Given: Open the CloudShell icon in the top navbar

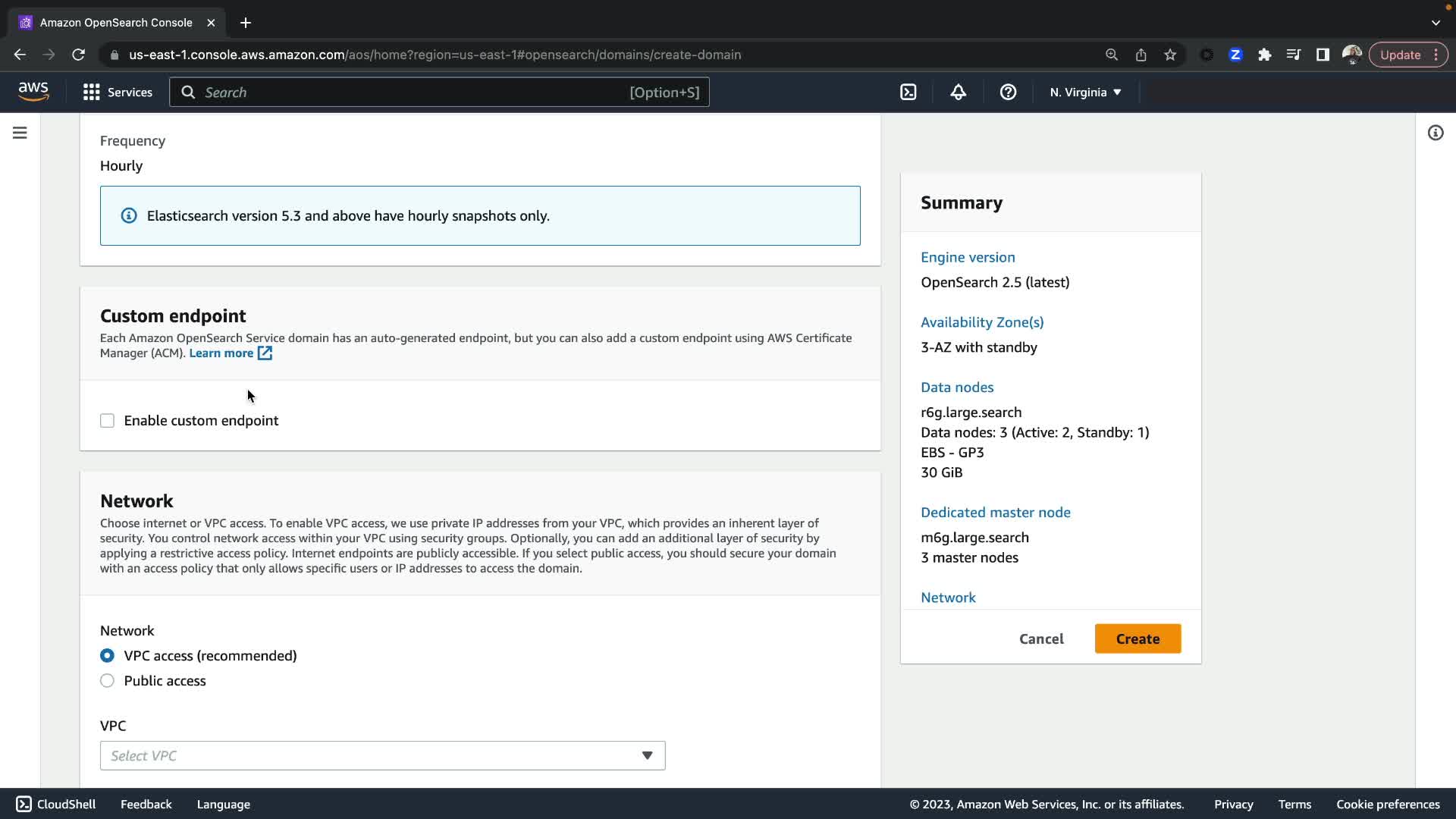Looking at the screenshot, I should coord(908,93).
